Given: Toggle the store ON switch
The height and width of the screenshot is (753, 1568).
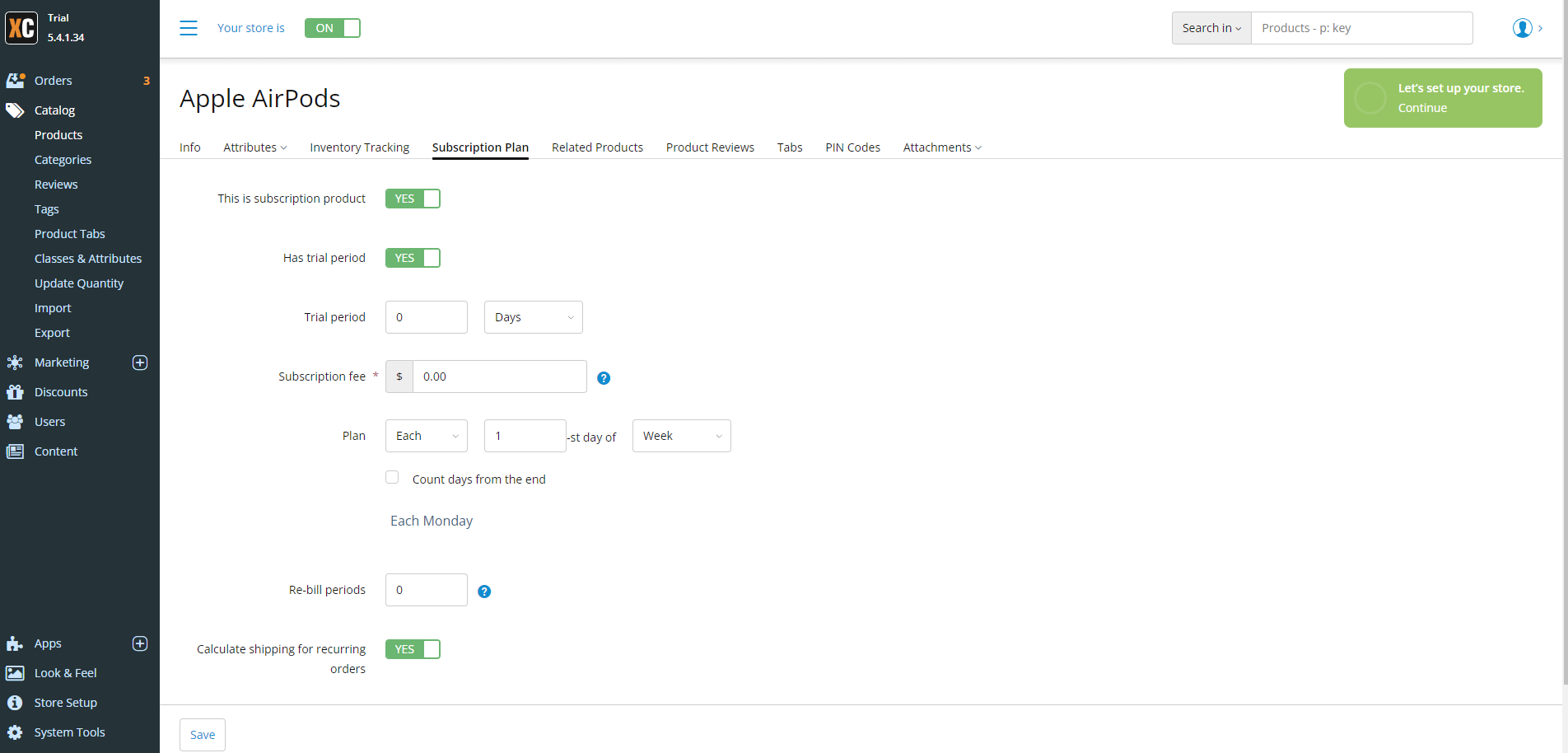Looking at the screenshot, I should click(332, 28).
